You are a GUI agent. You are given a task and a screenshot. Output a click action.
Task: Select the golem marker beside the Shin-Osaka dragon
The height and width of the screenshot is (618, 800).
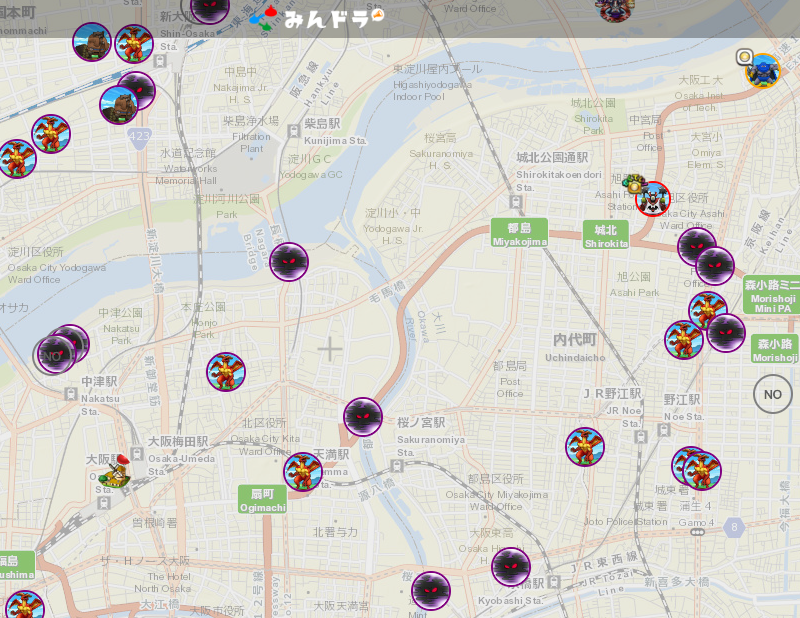coord(92,42)
